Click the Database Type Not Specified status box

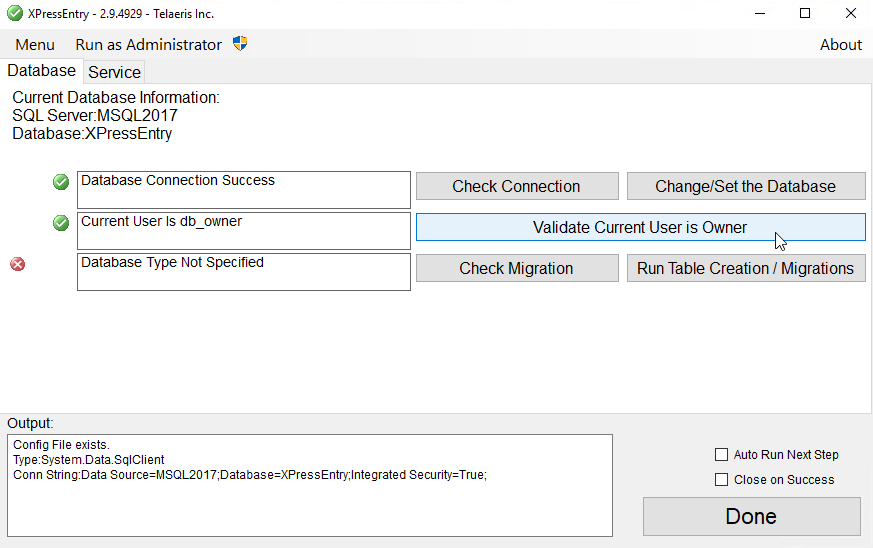point(244,272)
